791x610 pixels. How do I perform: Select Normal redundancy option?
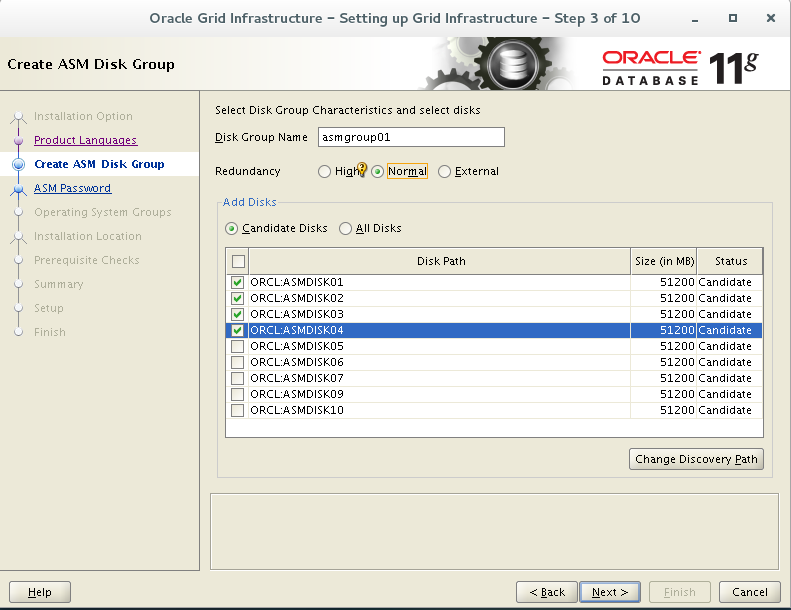click(377, 172)
